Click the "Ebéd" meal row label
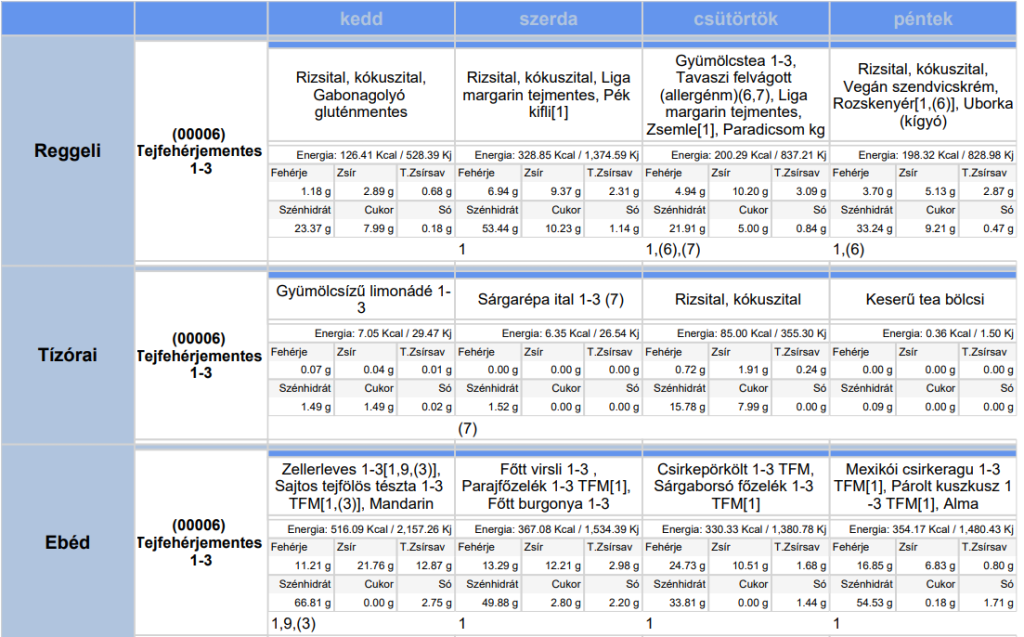Viewport: 1024px width, 637px height. pos(67,543)
